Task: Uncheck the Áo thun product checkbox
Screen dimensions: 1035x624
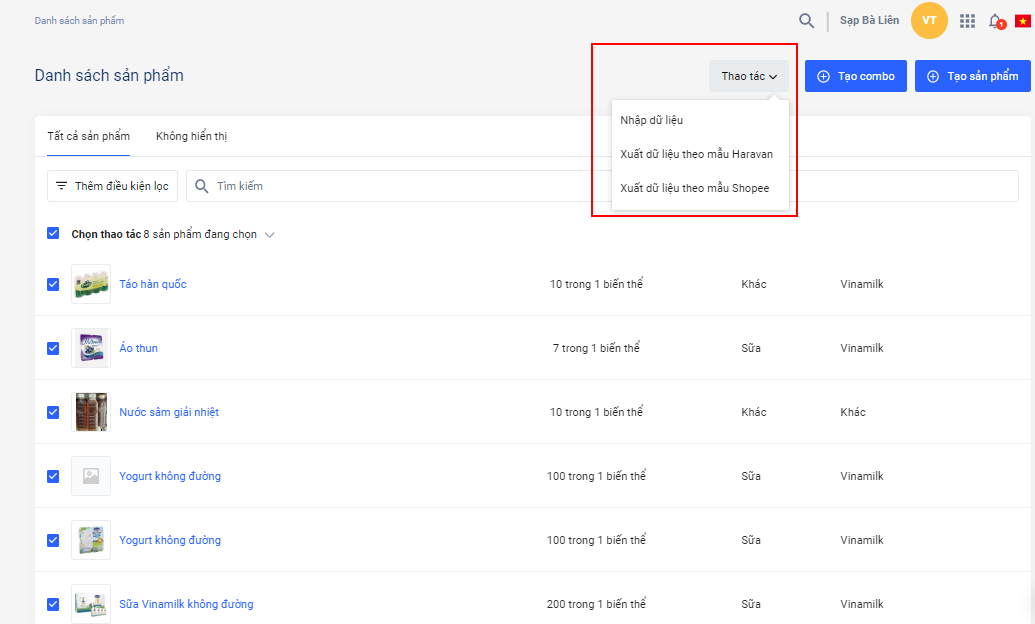Action: [x=53, y=348]
